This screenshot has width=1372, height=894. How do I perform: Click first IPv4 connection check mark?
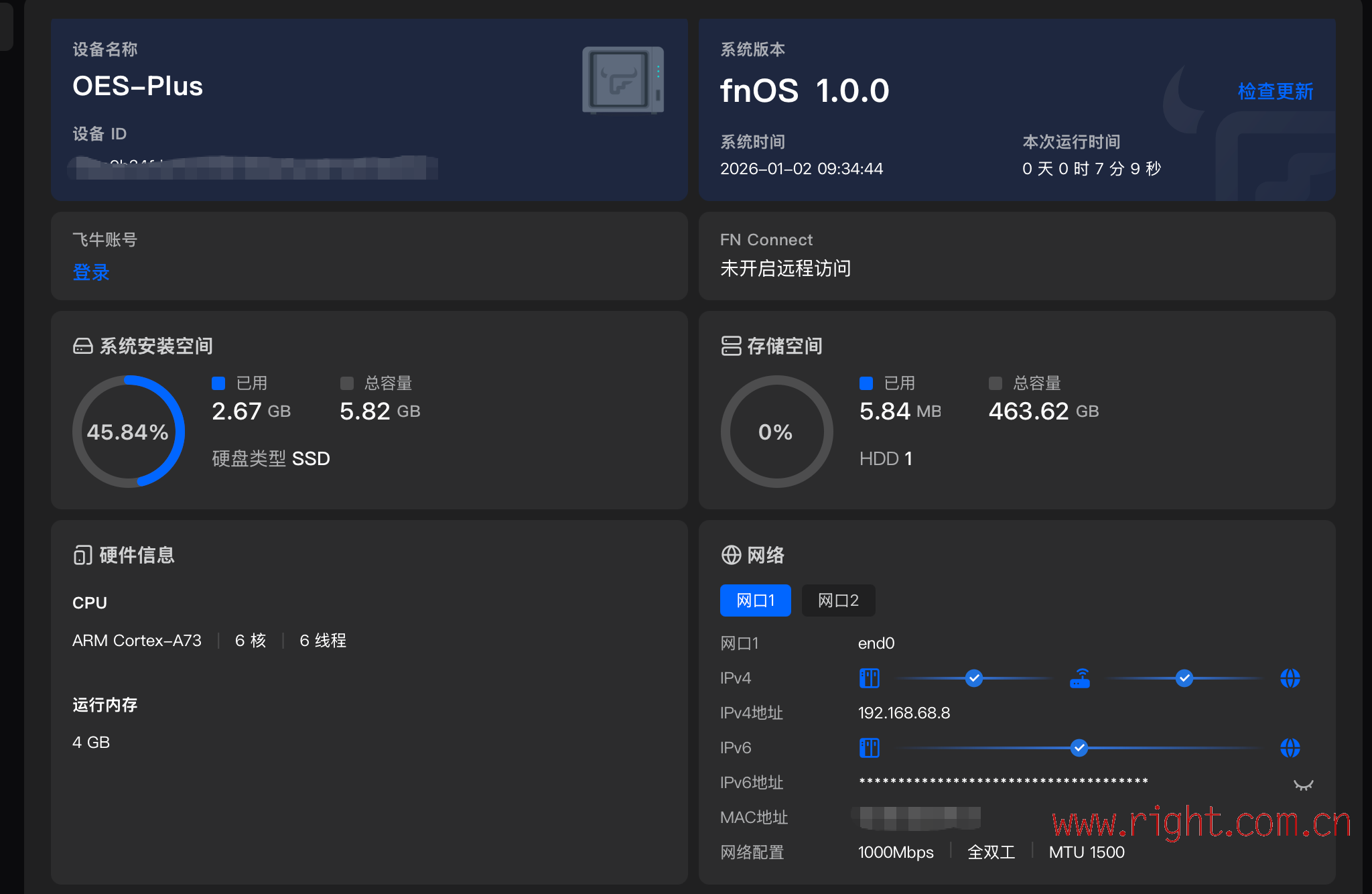coord(974,678)
